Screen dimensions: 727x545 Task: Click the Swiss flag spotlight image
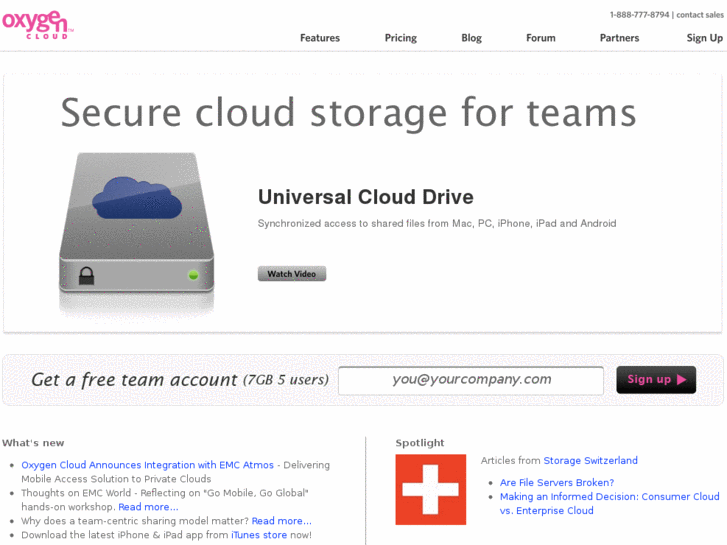pos(431,489)
